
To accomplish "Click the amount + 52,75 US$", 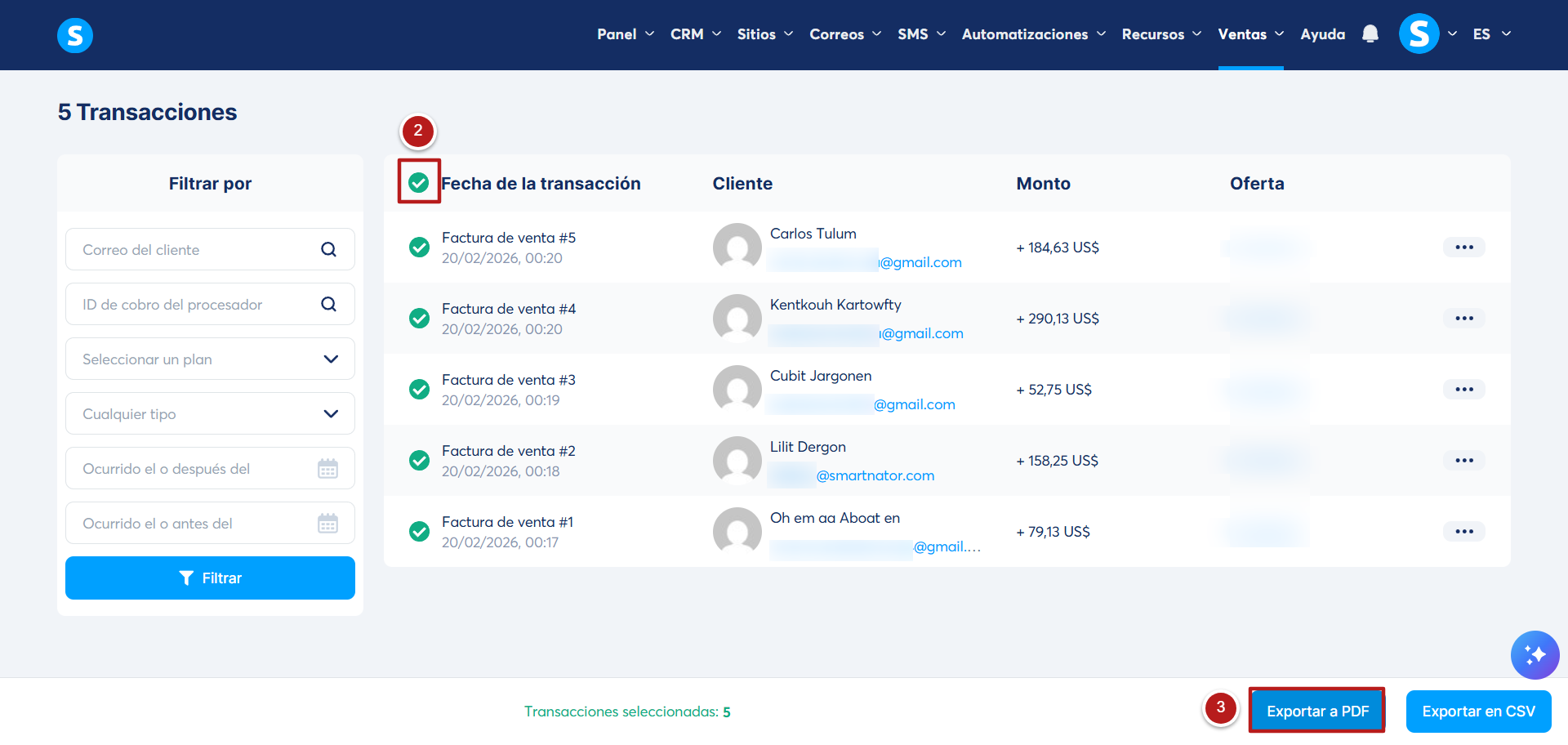I will 1053,389.
